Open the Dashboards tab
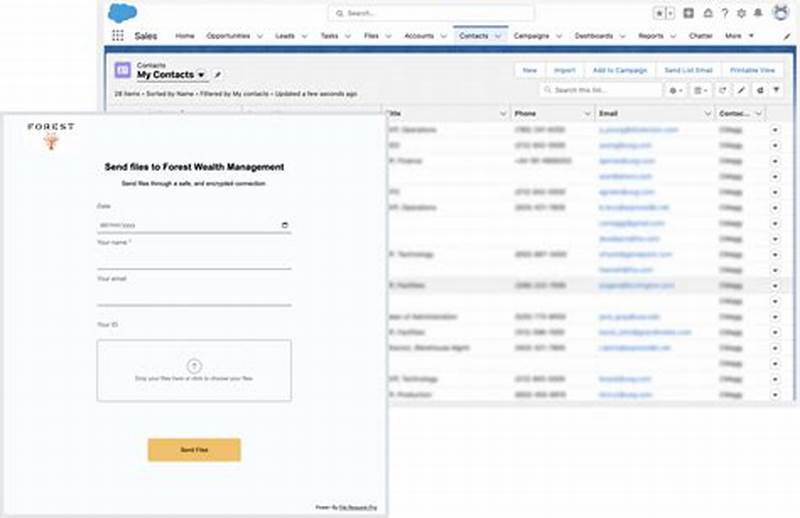Viewport: 800px width, 518px height. [x=594, y=36]
